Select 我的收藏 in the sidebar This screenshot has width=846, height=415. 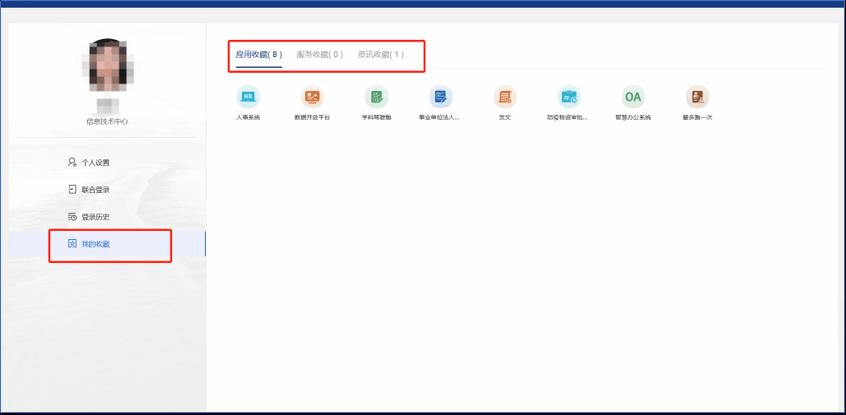click(x=96, y=244)
